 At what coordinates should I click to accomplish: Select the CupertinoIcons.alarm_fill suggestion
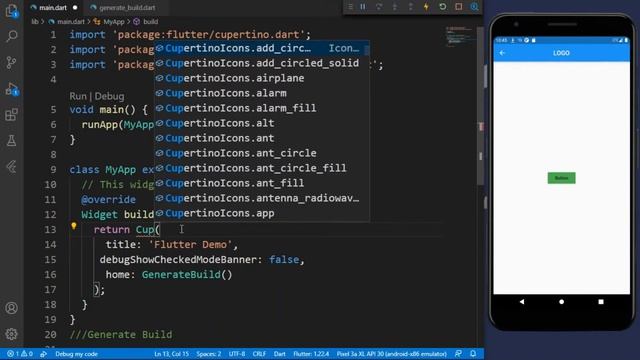[262, 108]
